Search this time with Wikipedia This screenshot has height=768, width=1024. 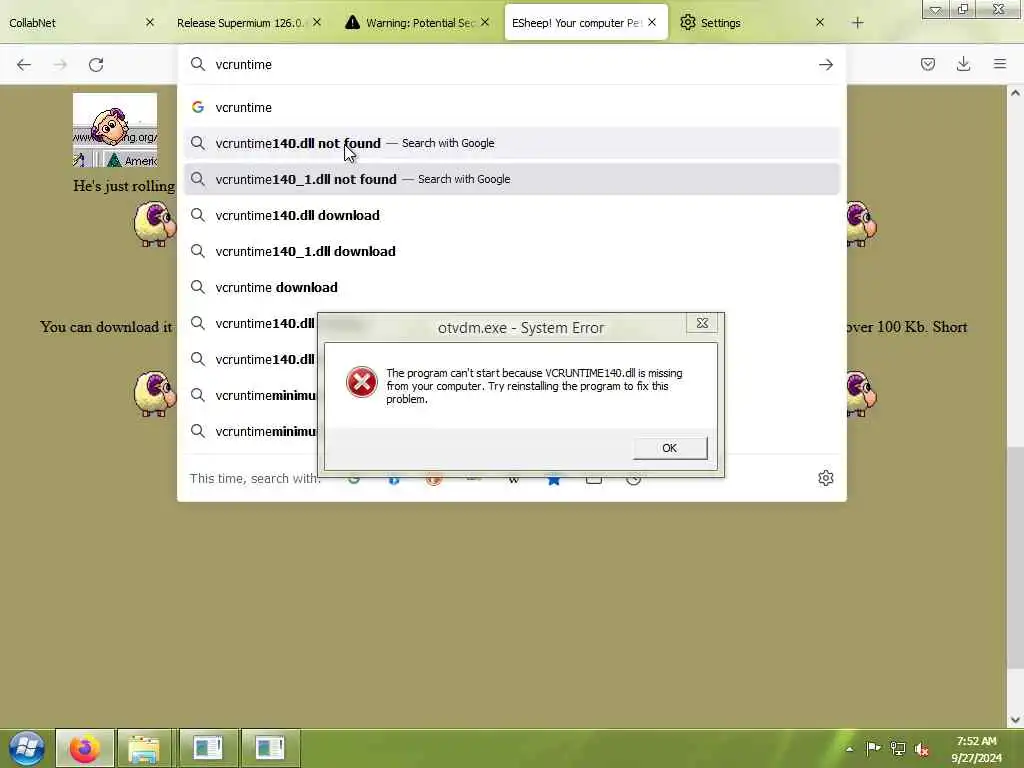514,481
